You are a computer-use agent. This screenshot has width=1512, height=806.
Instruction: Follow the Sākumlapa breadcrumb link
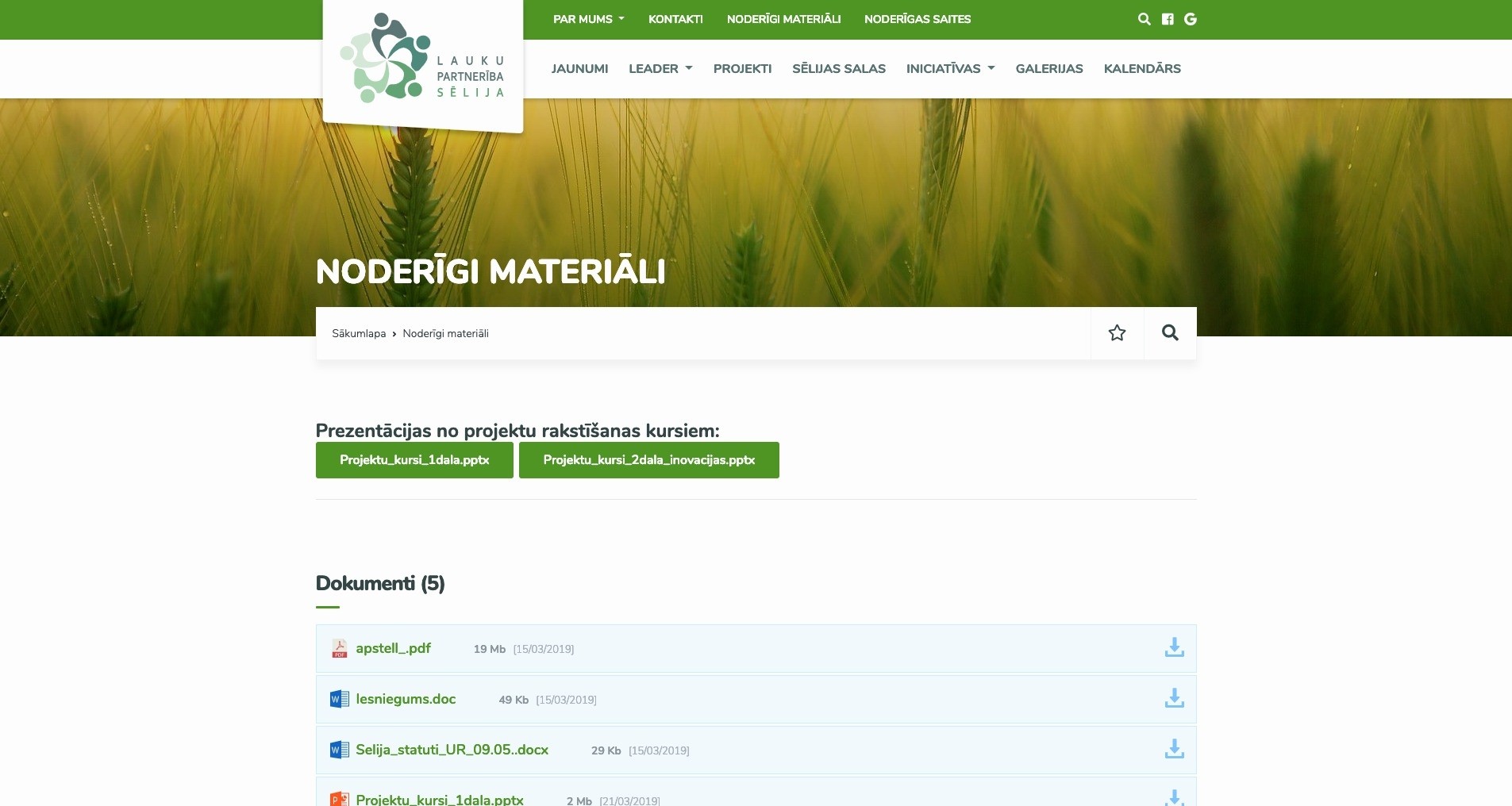(359, 334)
